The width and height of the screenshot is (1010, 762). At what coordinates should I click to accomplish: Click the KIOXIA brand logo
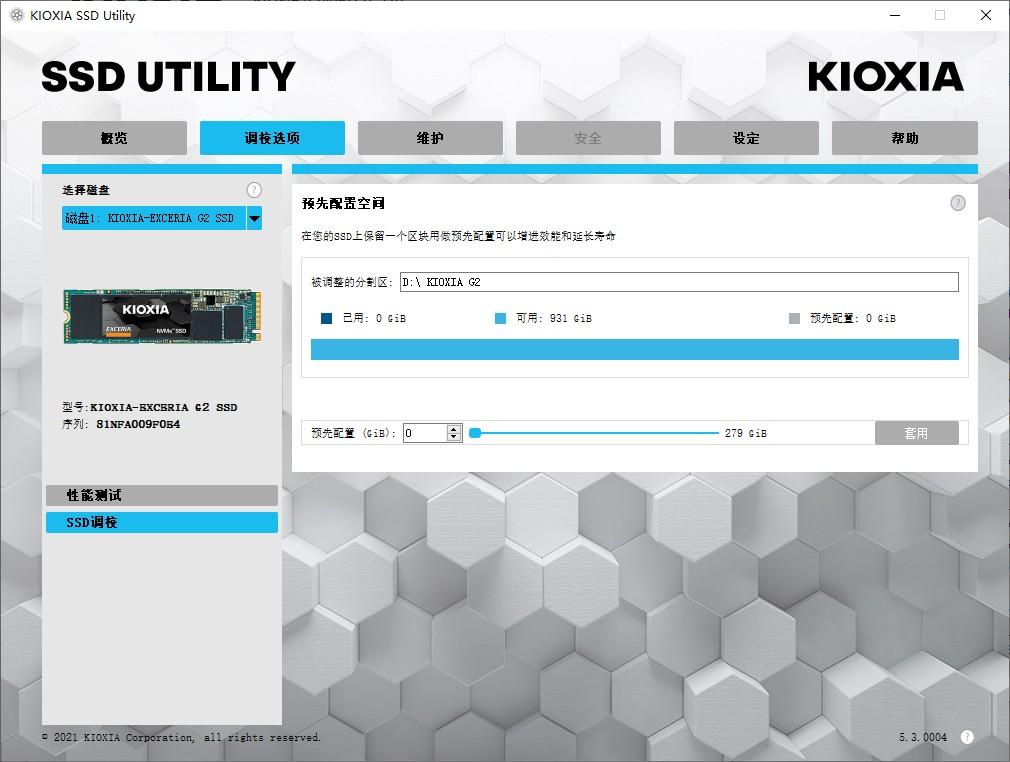click(x=886, y=77)
